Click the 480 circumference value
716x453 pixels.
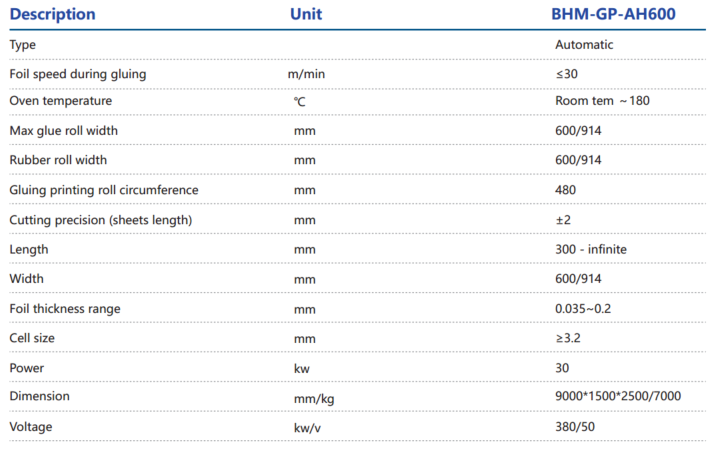tap(565, 190)
